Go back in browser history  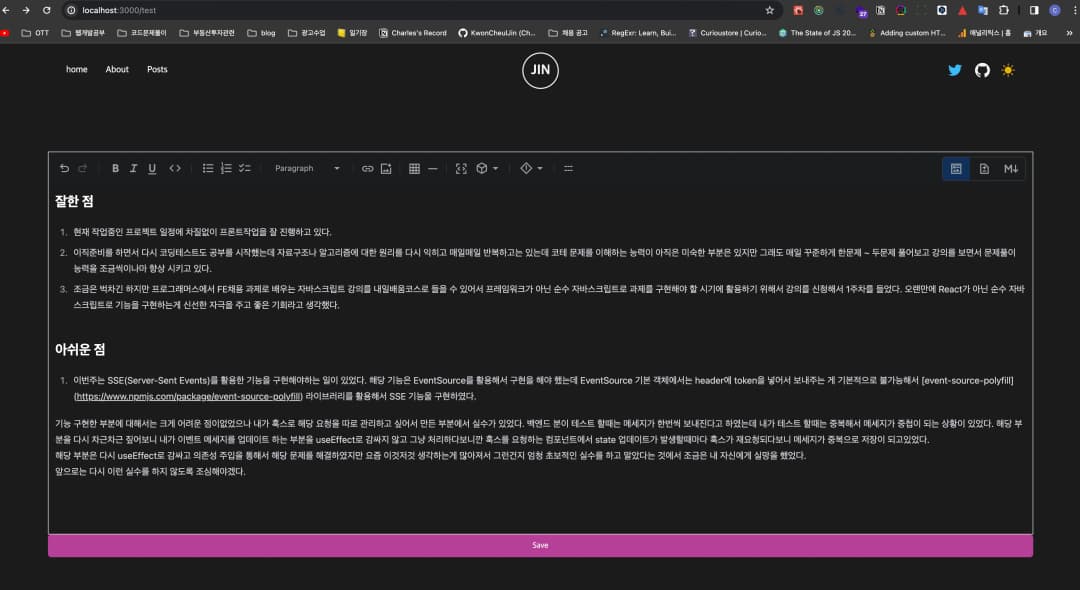6,10
